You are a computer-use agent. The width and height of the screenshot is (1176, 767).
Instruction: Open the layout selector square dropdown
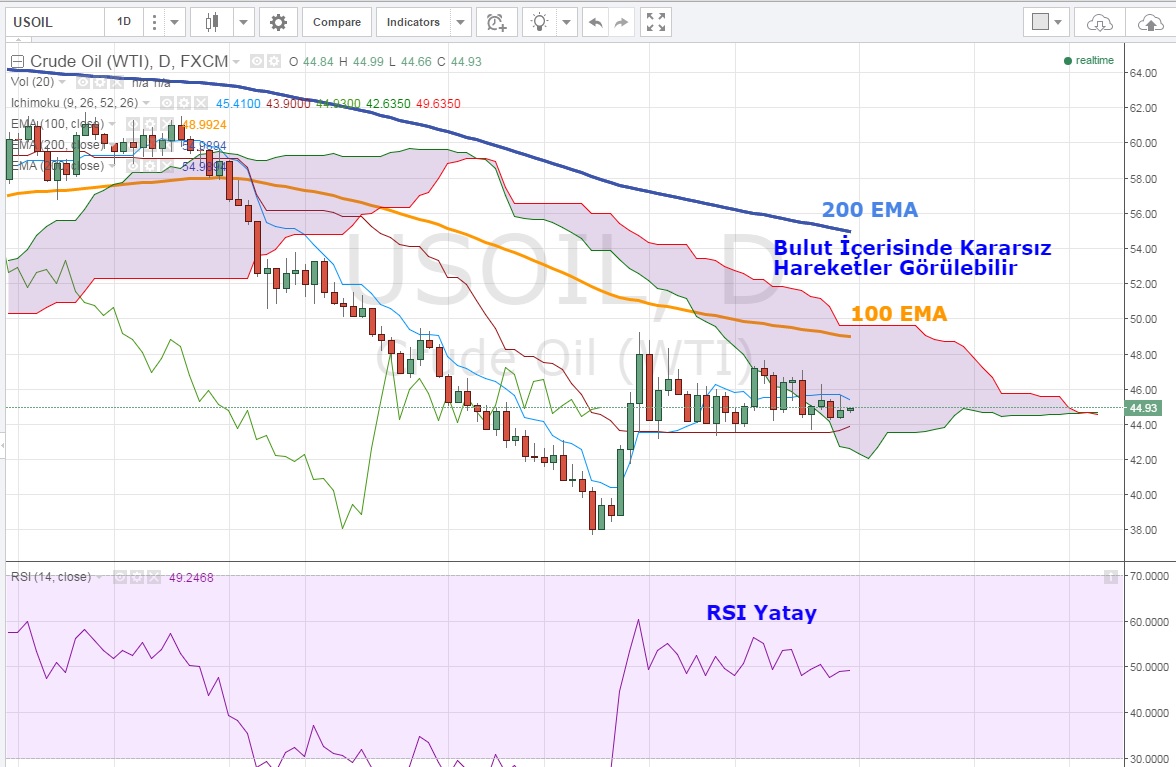[x=1048, y=21]
